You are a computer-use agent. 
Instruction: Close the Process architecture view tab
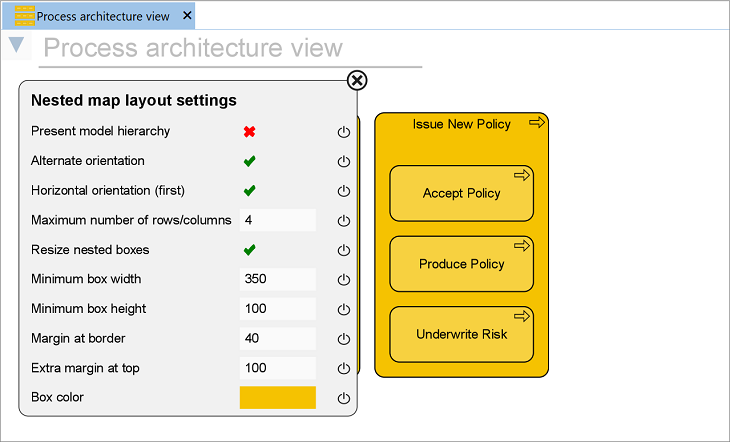pos(187,16)
